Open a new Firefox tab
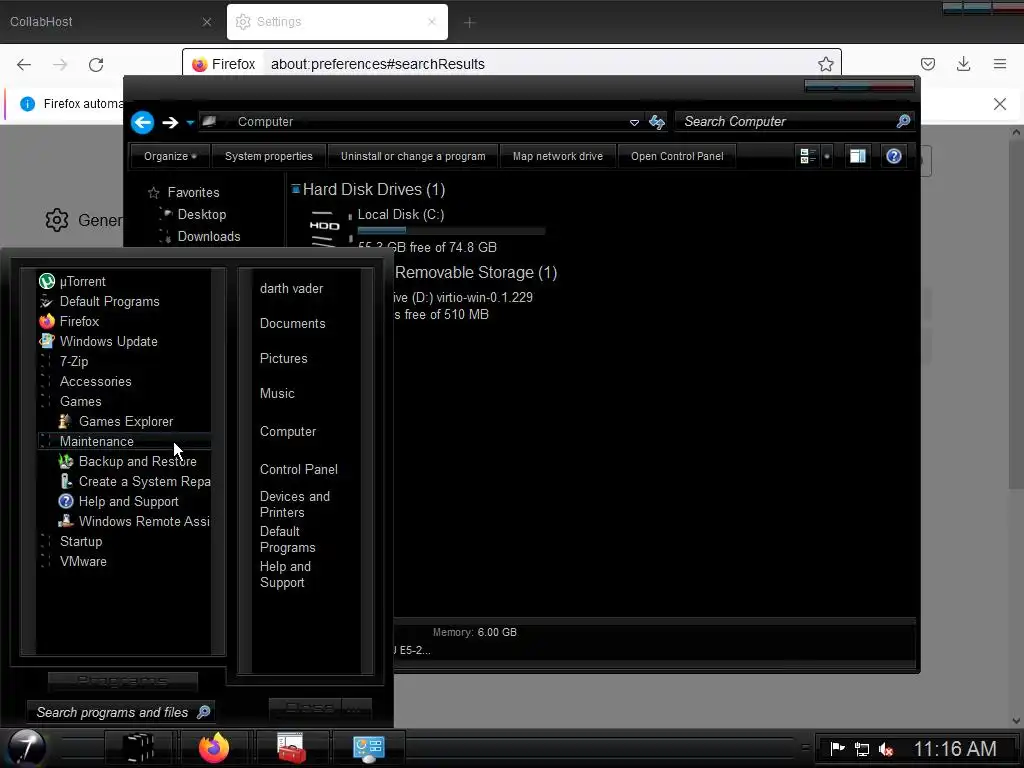Screen dimensions: 1024x768 point(469,22)
